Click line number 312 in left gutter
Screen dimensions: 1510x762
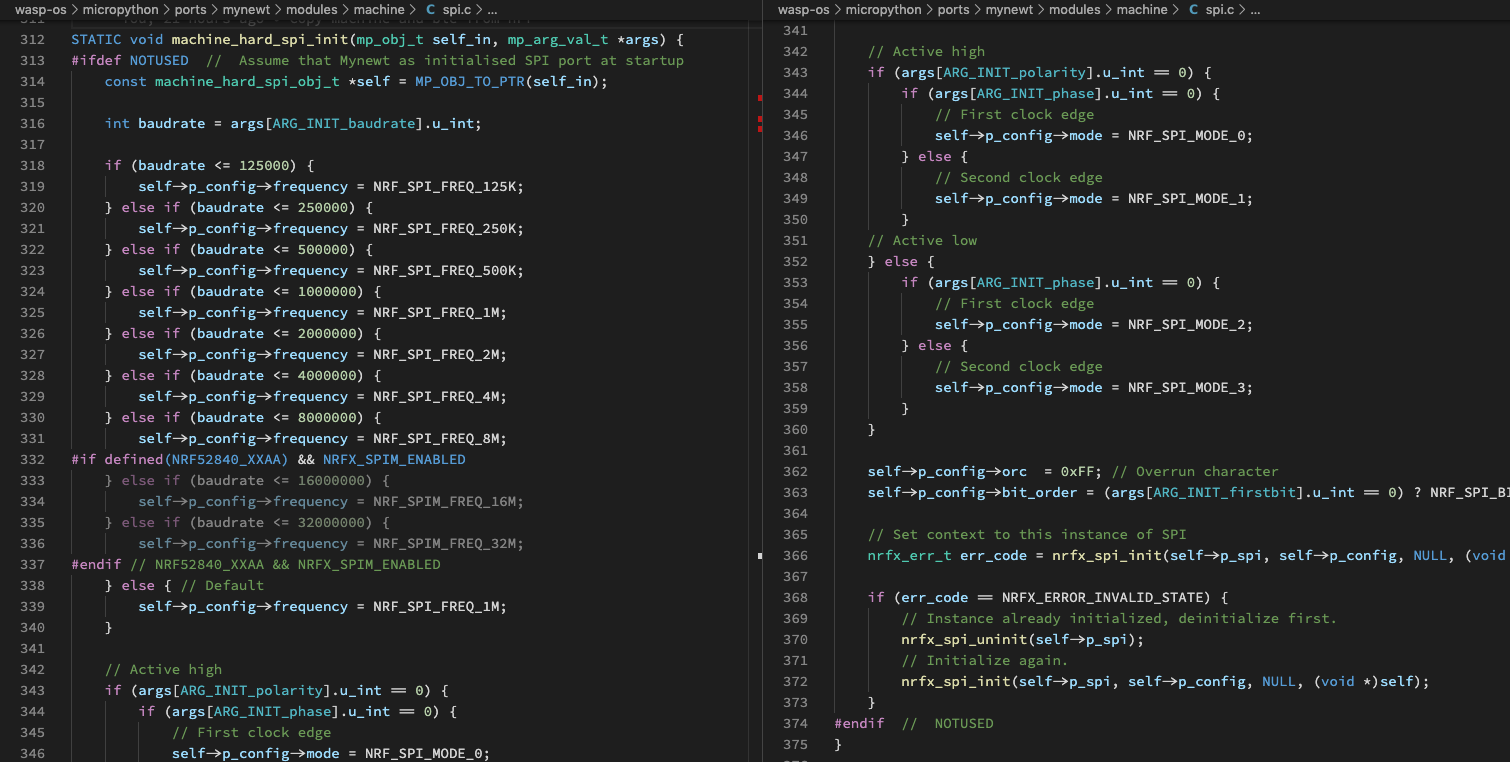coord(32,39)
